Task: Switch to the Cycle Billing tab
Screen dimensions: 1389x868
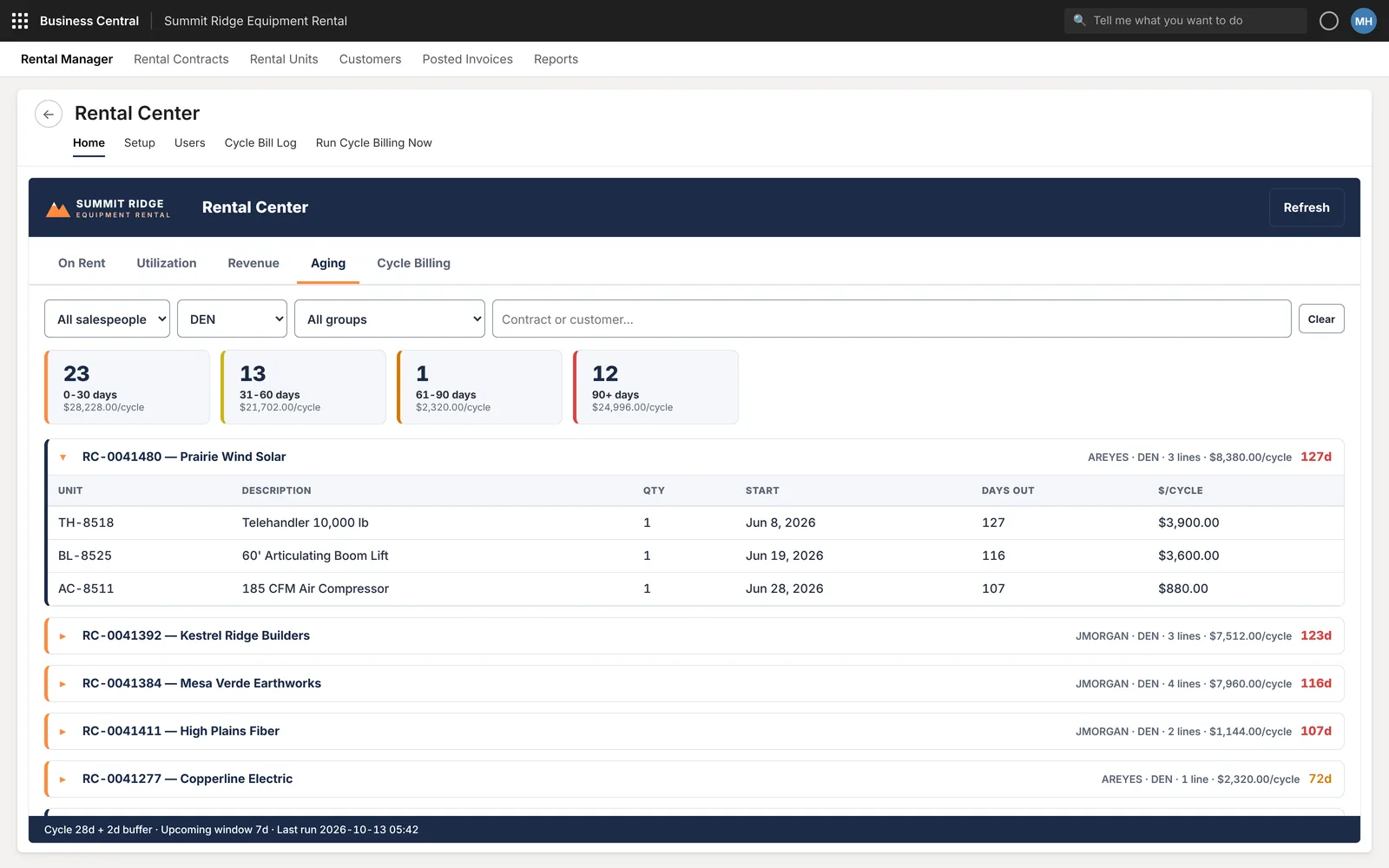Action: [413, 263]
